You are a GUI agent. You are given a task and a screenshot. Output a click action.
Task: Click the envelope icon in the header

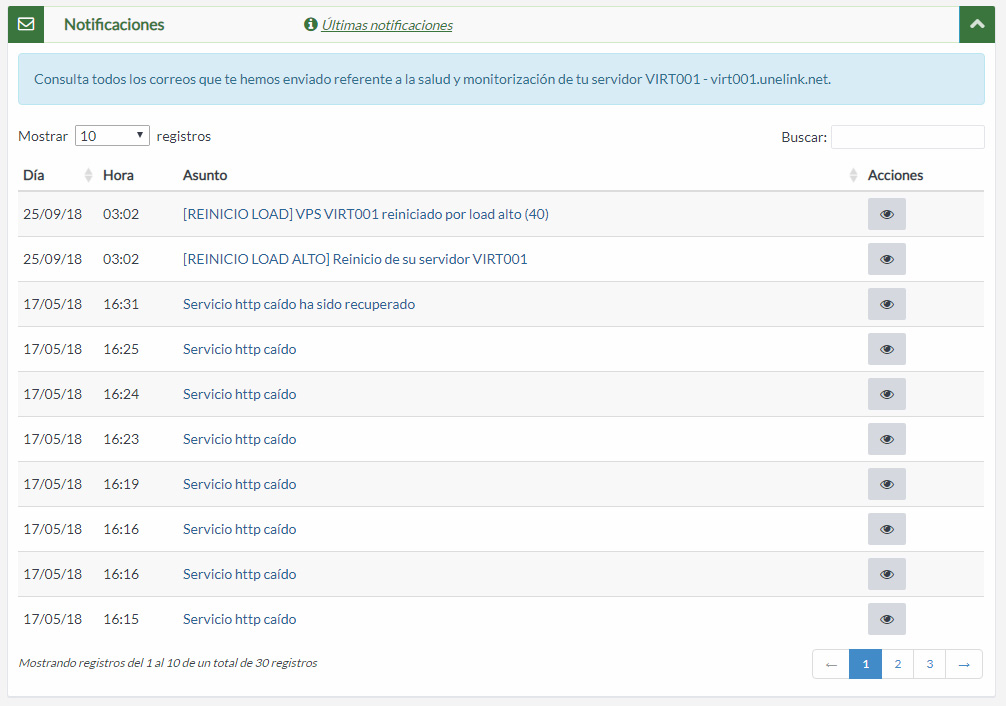tap(25, 23)
